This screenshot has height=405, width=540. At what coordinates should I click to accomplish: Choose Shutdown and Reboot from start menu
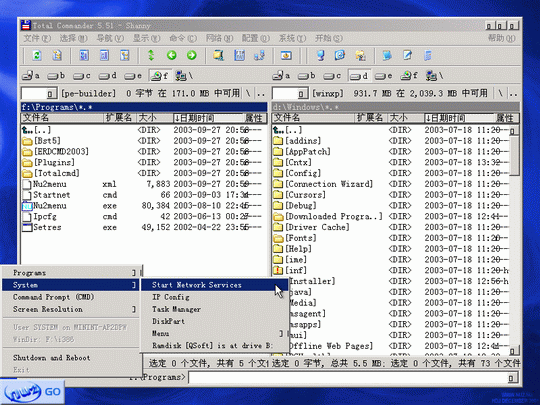71,358
